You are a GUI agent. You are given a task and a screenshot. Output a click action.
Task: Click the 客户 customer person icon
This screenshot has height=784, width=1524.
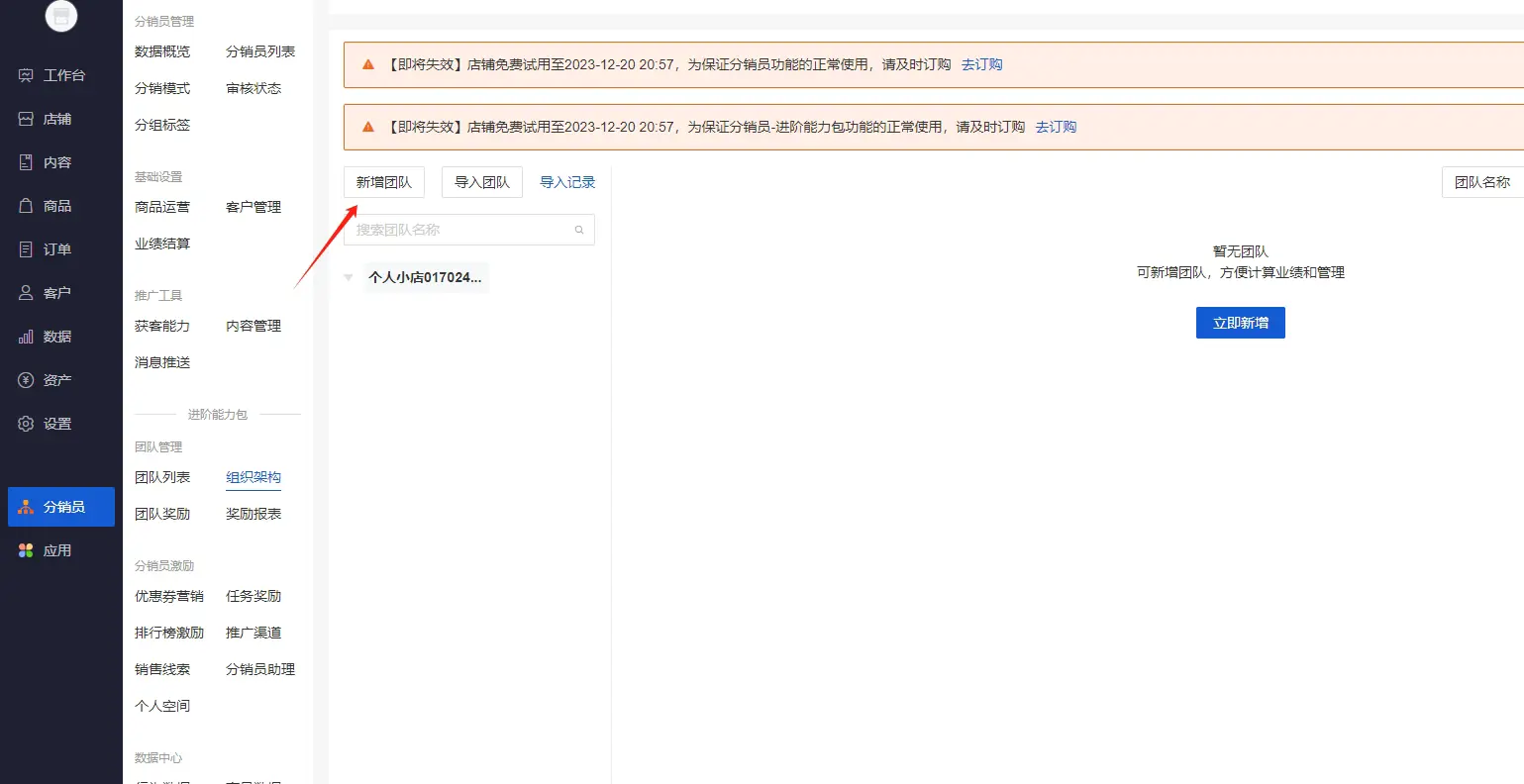(x=27, y=293)
